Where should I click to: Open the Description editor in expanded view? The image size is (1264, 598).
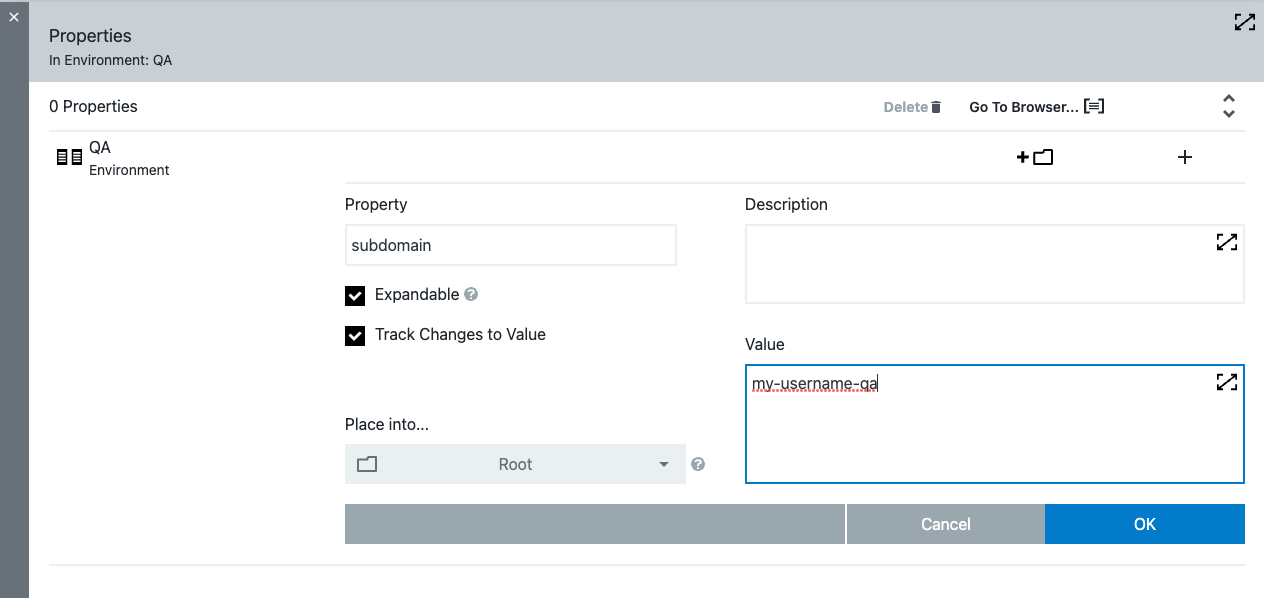[x=1226, y=242]
